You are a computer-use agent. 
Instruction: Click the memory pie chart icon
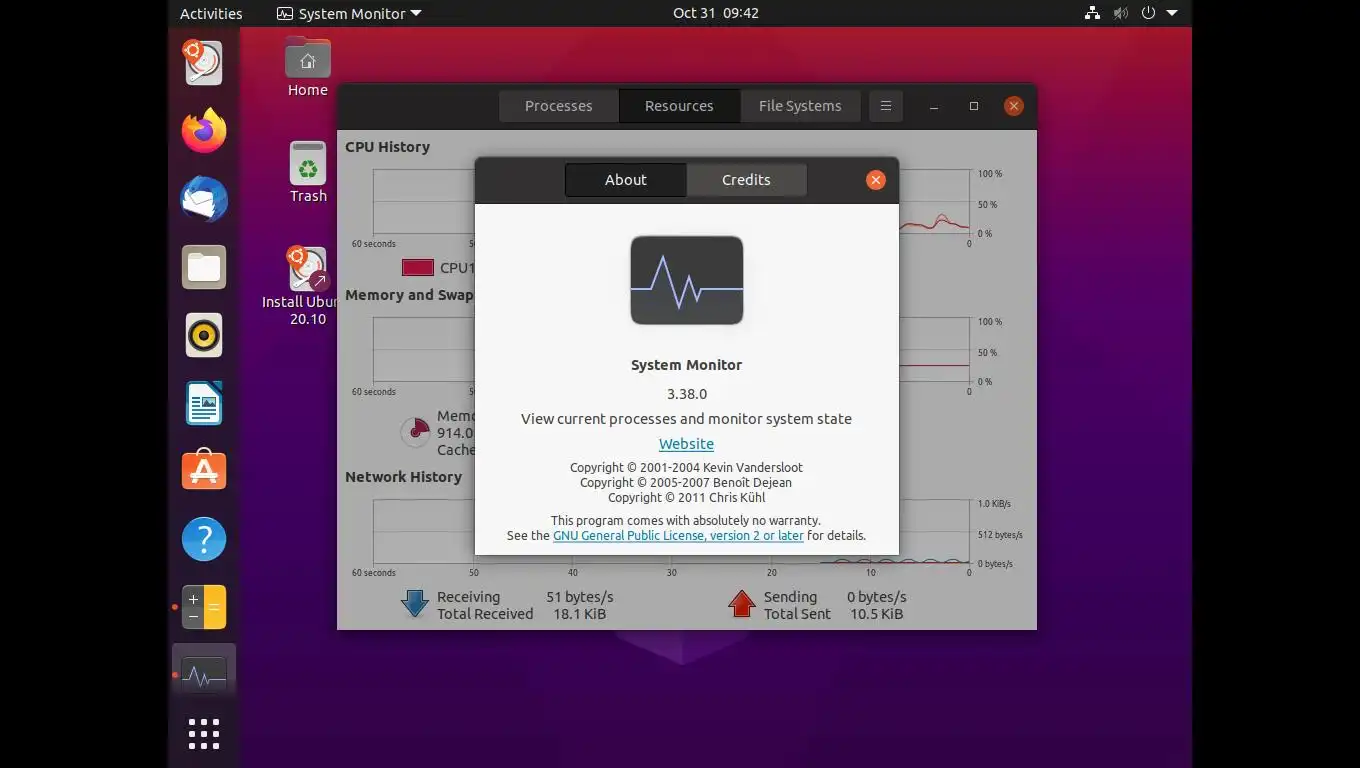[x=415, y=432]
